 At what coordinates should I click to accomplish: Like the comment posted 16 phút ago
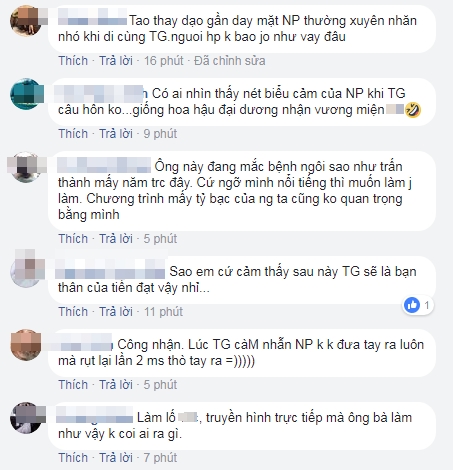click(x=73, y=61)
